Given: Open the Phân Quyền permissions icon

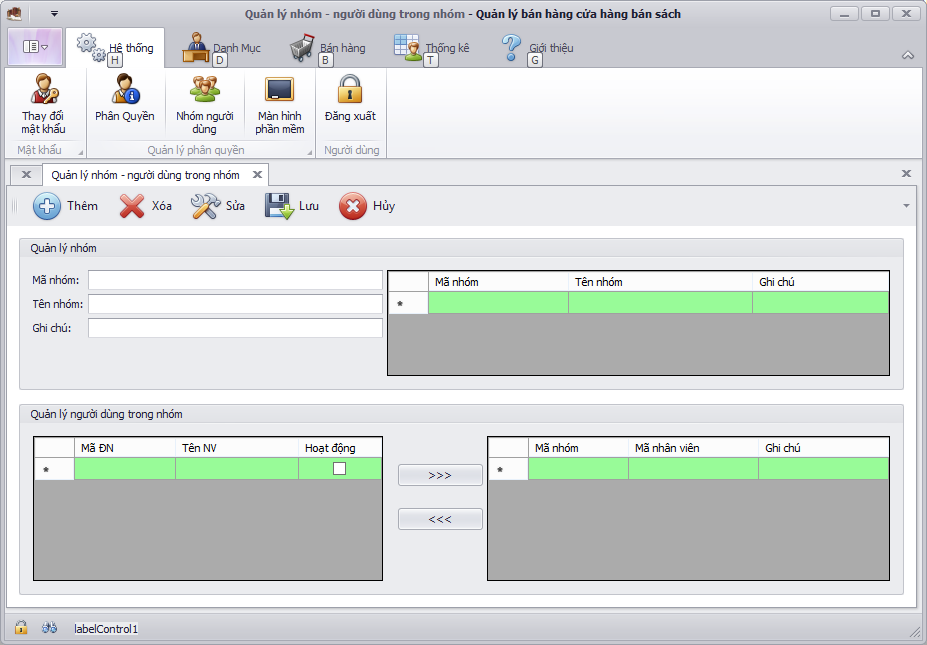Looking at the screenshot, I should tap(125, 89).
